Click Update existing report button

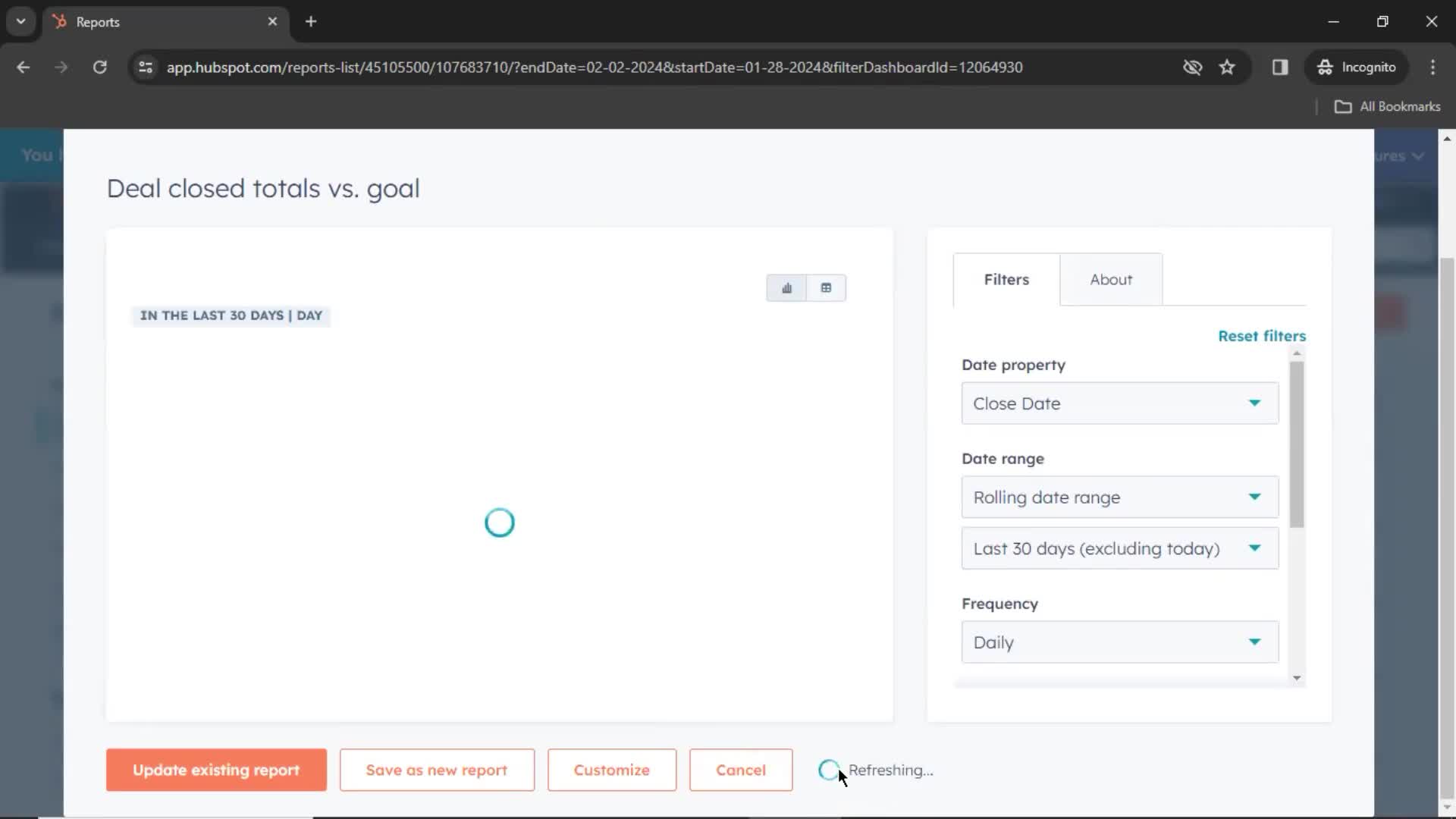click(216, 770)
